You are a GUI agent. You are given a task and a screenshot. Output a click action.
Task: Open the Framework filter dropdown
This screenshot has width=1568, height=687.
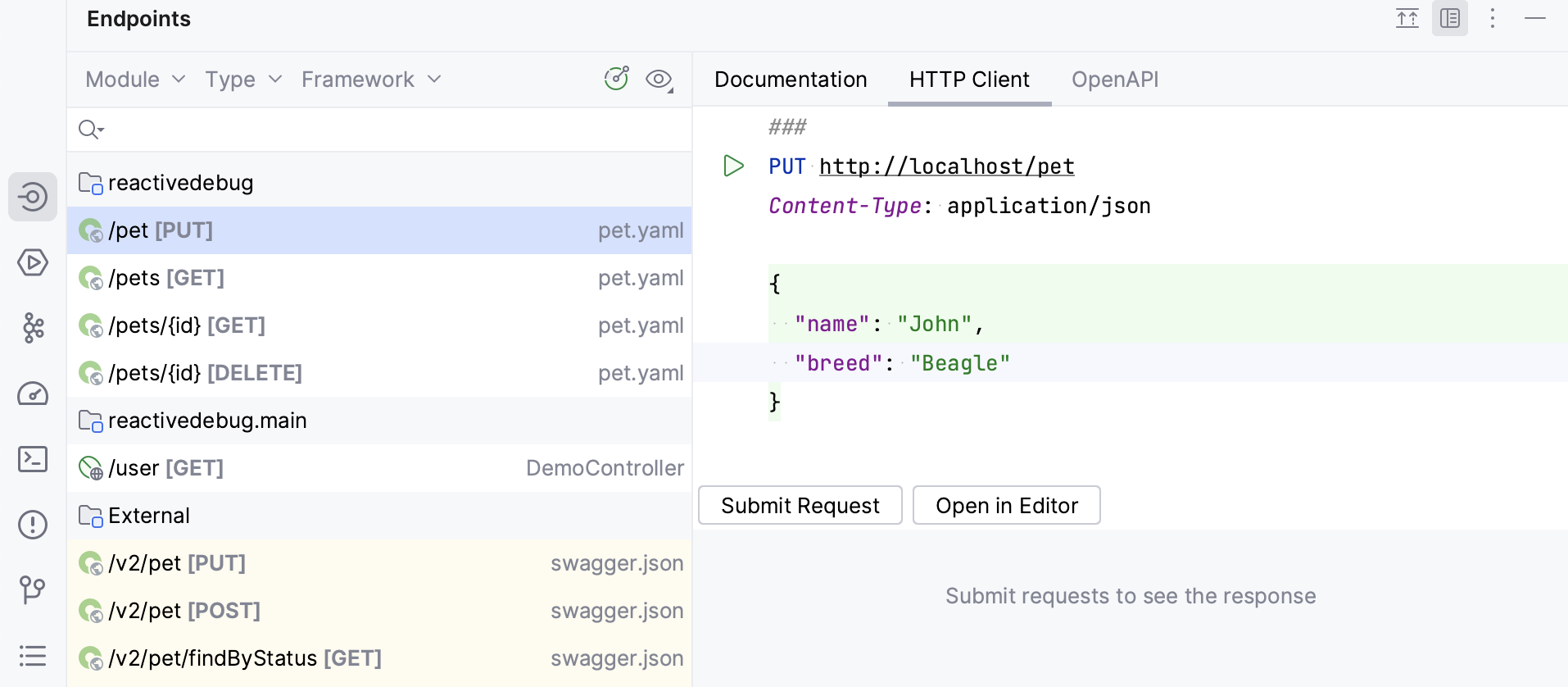371,80
